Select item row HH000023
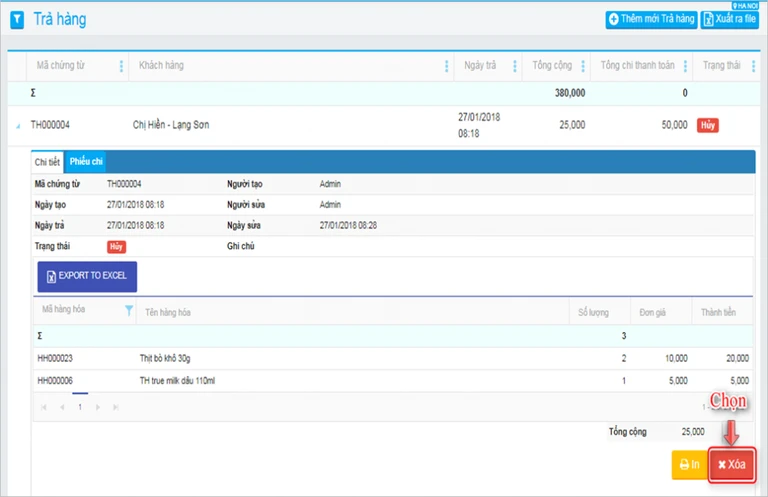The height and width of the screenshot is (497, 768). click(393, 358)
